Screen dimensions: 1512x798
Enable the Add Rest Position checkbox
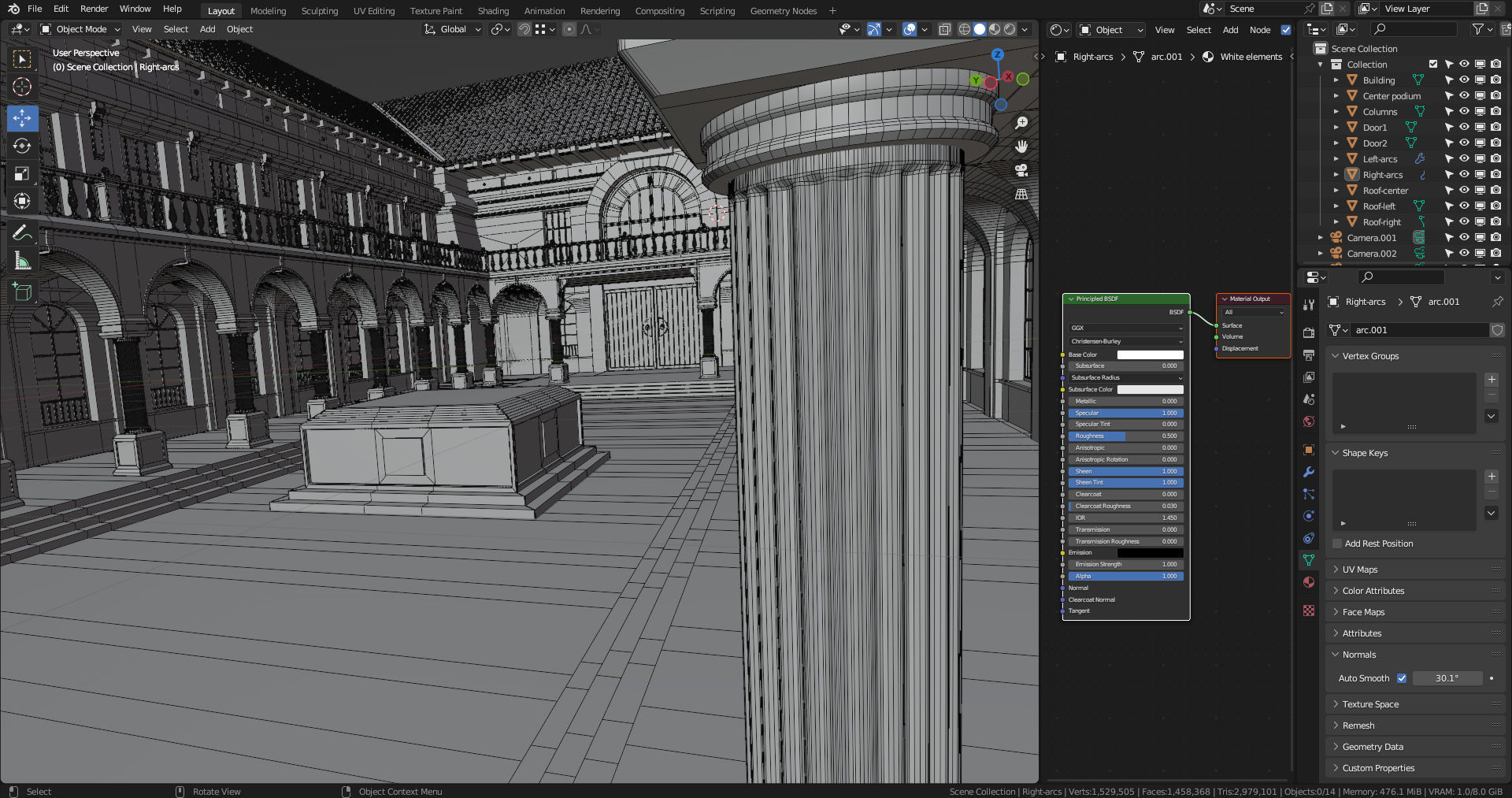pos(1337,544)
